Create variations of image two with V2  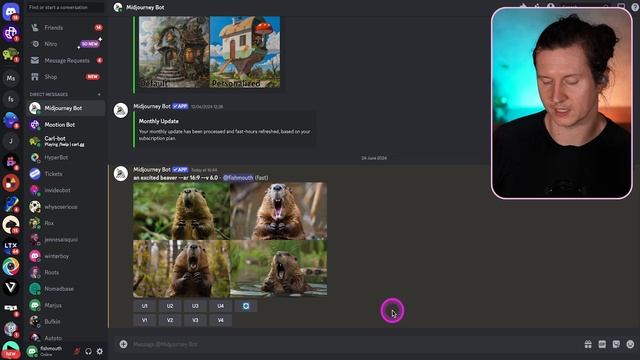[170, 320]
